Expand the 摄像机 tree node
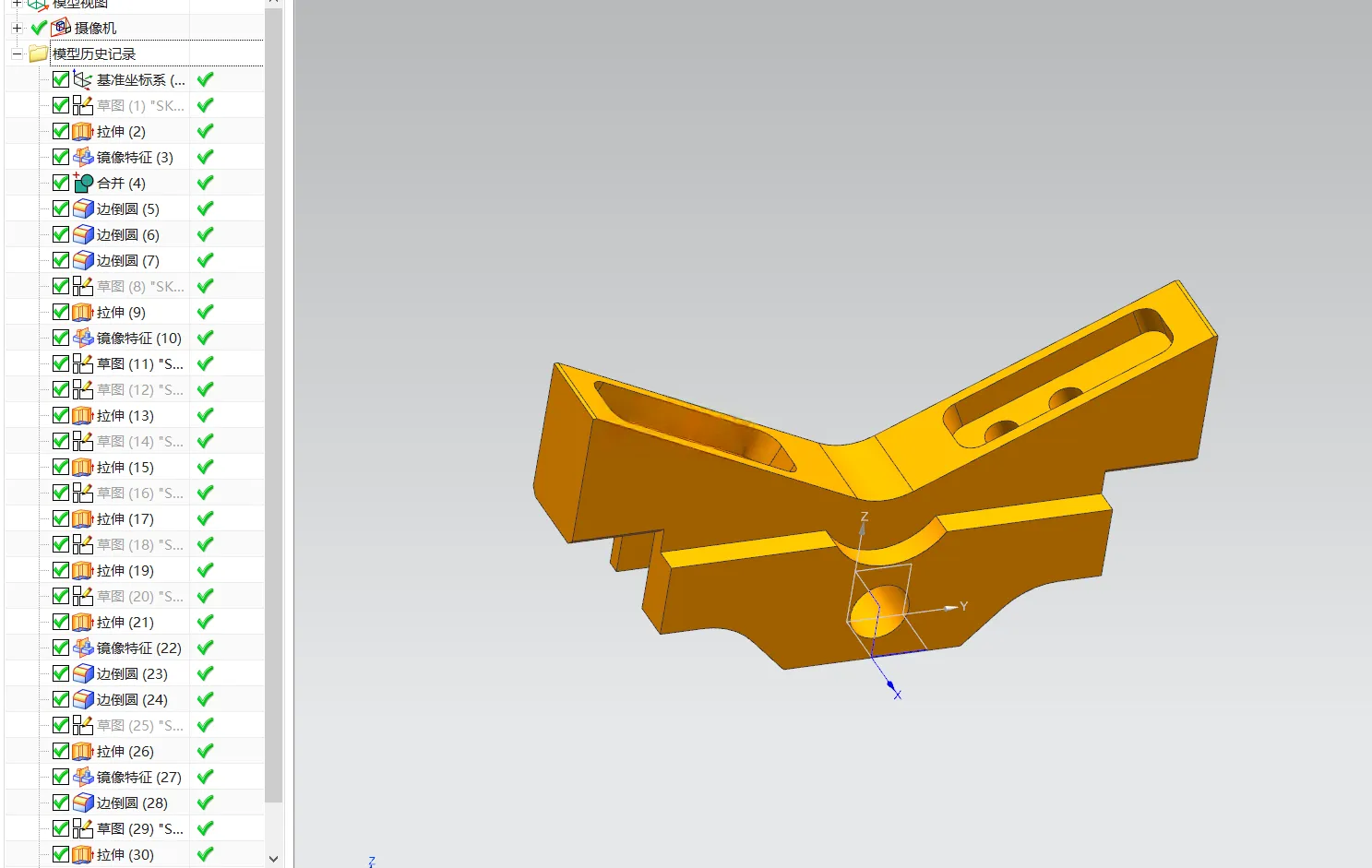 tap(17, 28)
